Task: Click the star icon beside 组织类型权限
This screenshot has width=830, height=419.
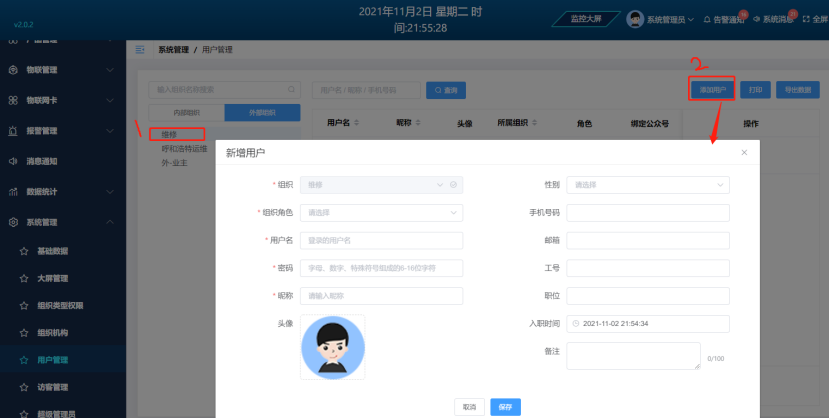Action: tap(24, 306)
